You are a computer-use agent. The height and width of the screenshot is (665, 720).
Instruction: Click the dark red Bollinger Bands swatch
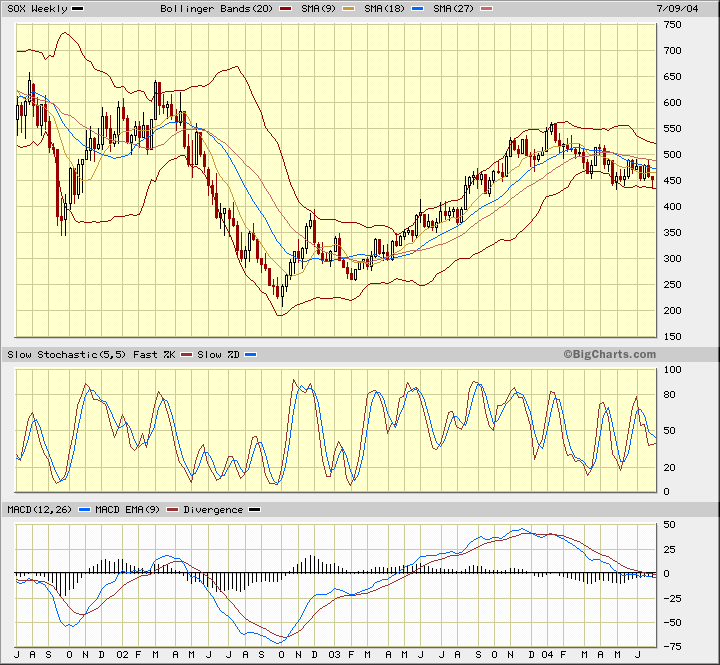click(x=286, y=9)
